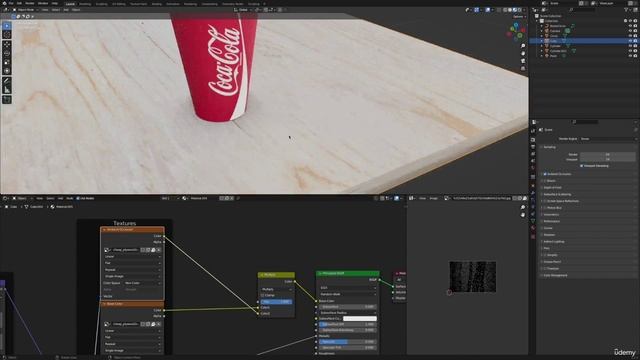
Task: Select the 3D Cursor tool
Action: [x=7, y=35]
